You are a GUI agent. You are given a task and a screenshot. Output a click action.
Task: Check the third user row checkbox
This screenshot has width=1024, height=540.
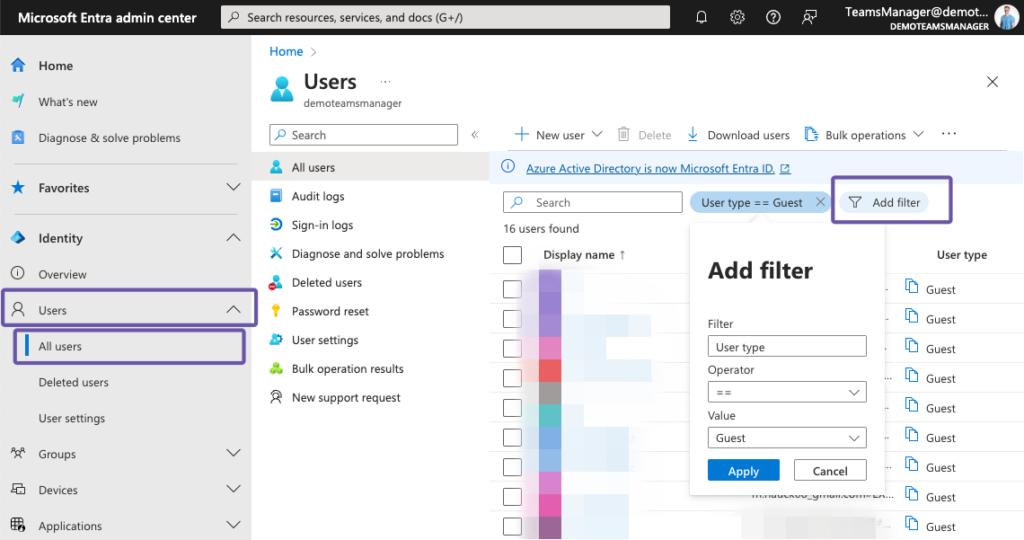tap(513, 349)
